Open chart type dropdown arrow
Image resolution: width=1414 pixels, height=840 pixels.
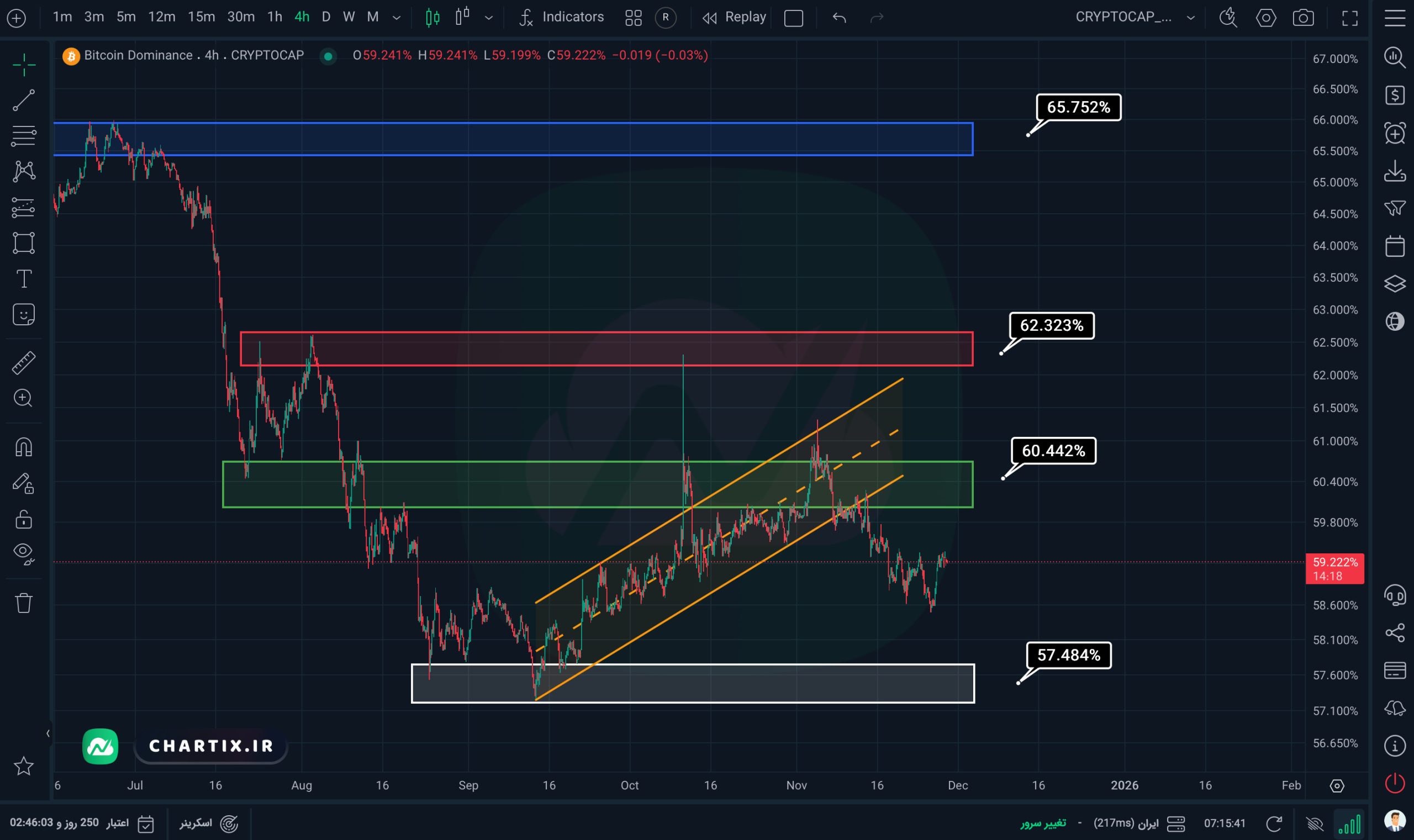pos(488,18)
